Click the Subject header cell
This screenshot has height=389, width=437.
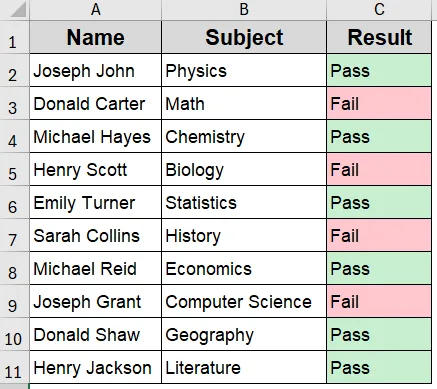(x=244, y=37)
